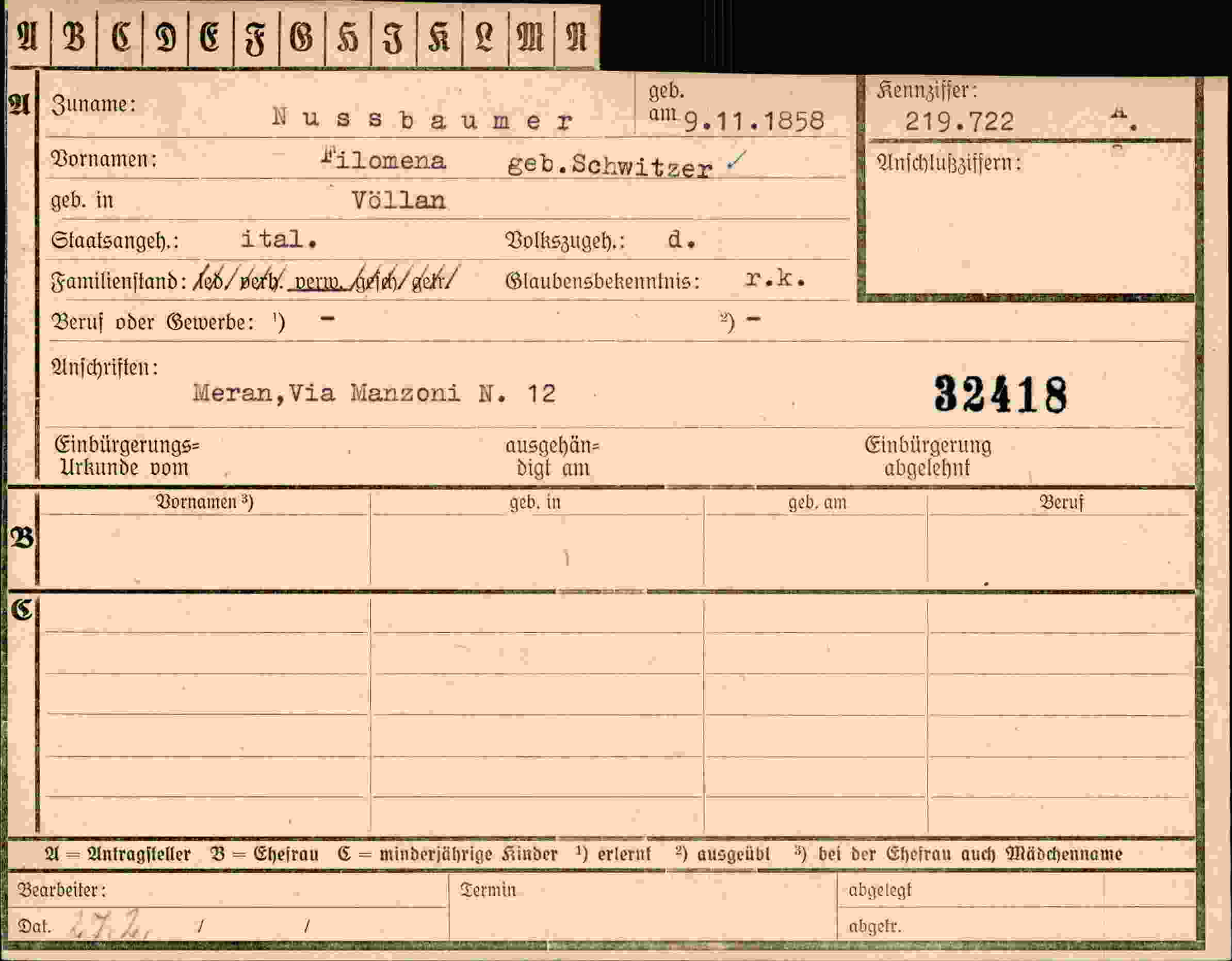Click the birthplace "Völlan"
The image size is (1232, 961).
click(399, 200)
